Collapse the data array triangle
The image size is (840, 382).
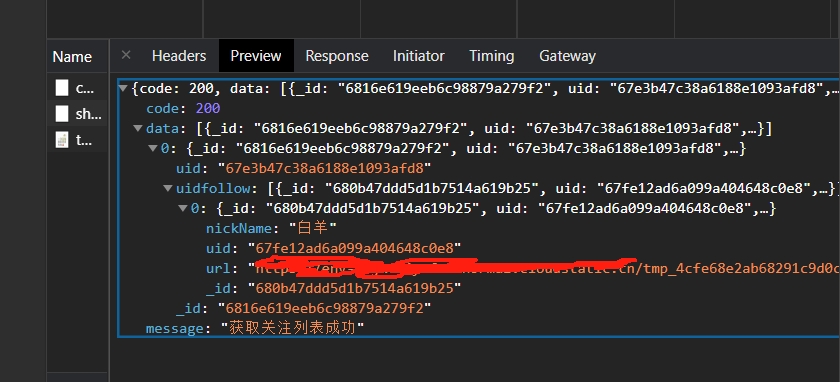click(138, 129)
